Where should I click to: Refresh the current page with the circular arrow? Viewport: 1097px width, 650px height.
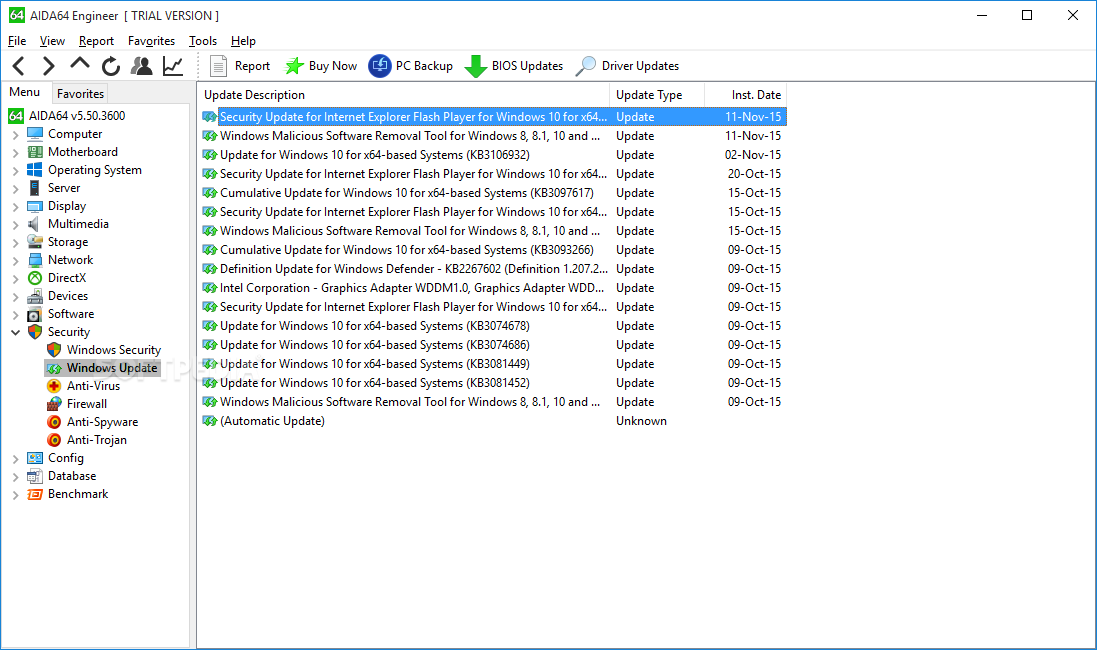point(111,66)
